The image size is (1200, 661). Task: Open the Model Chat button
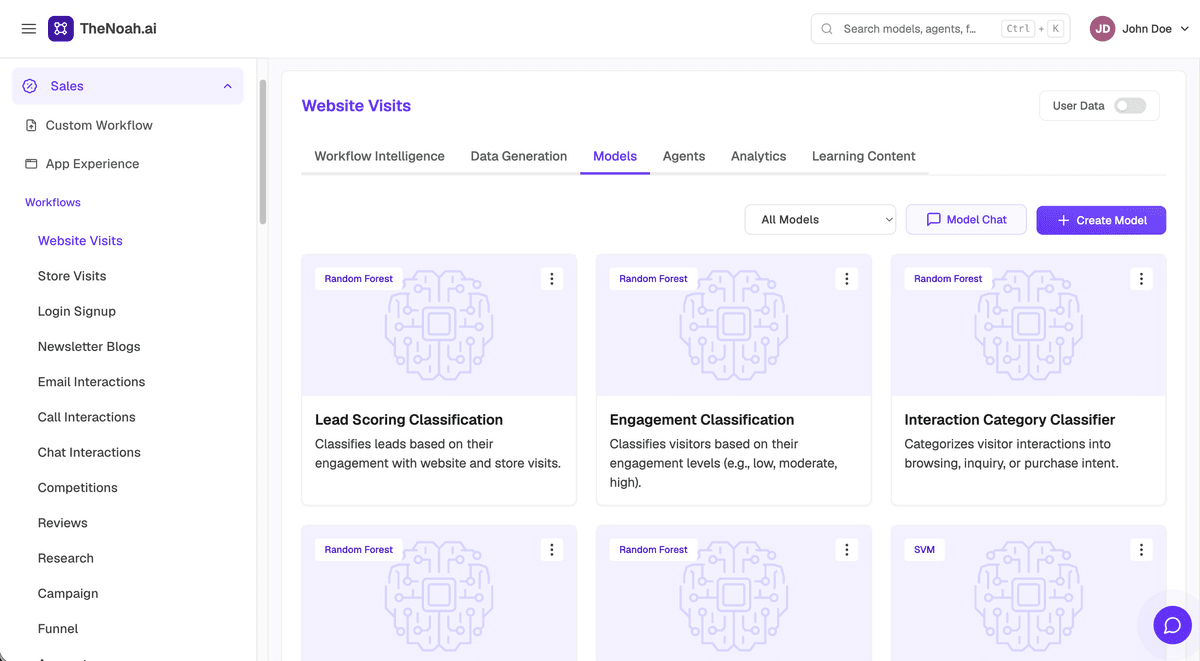966,220
